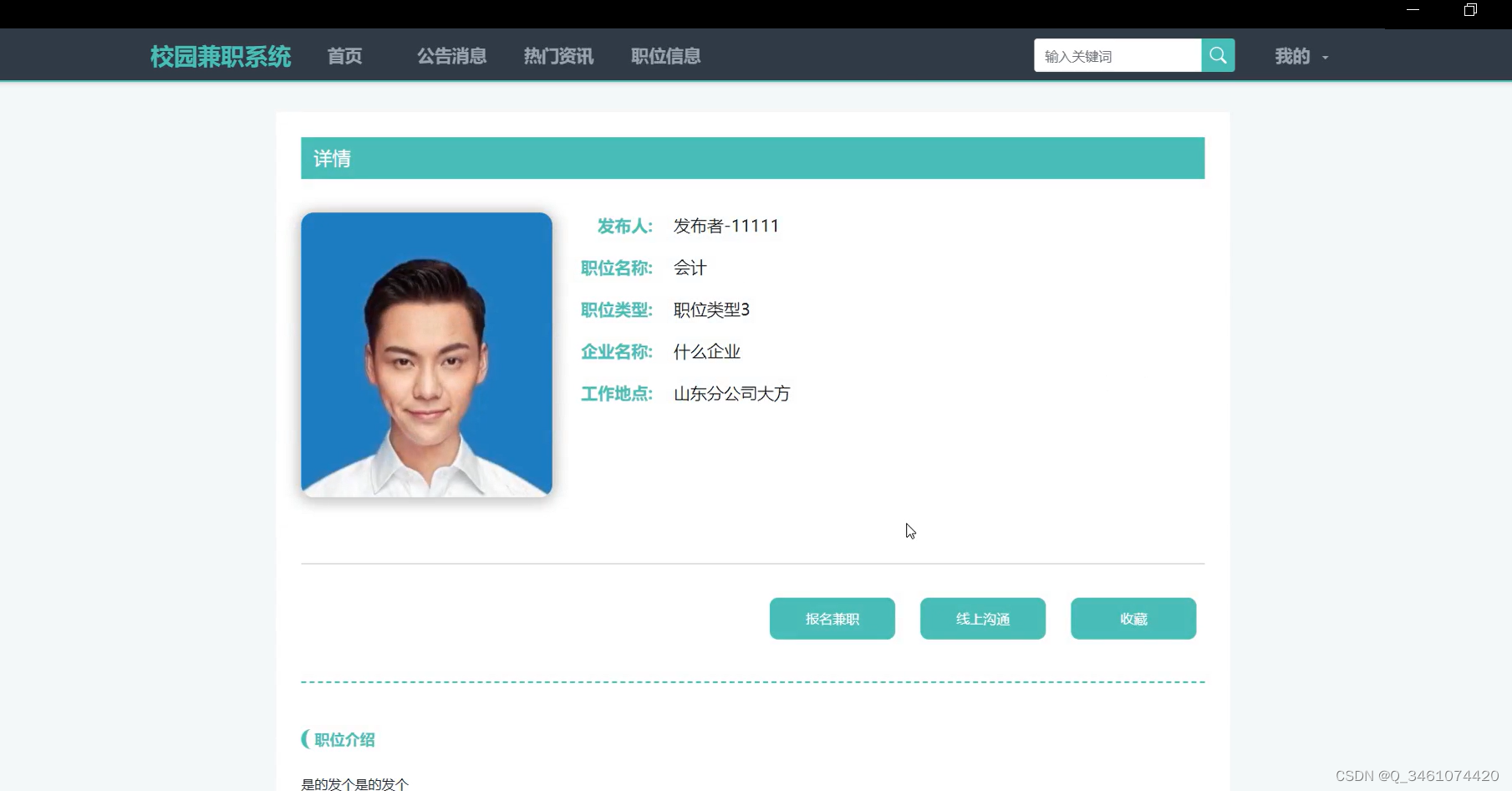Click the 详情 header bar title
The width and height of the screenshot is (1512, 791).
click(332, 158)
